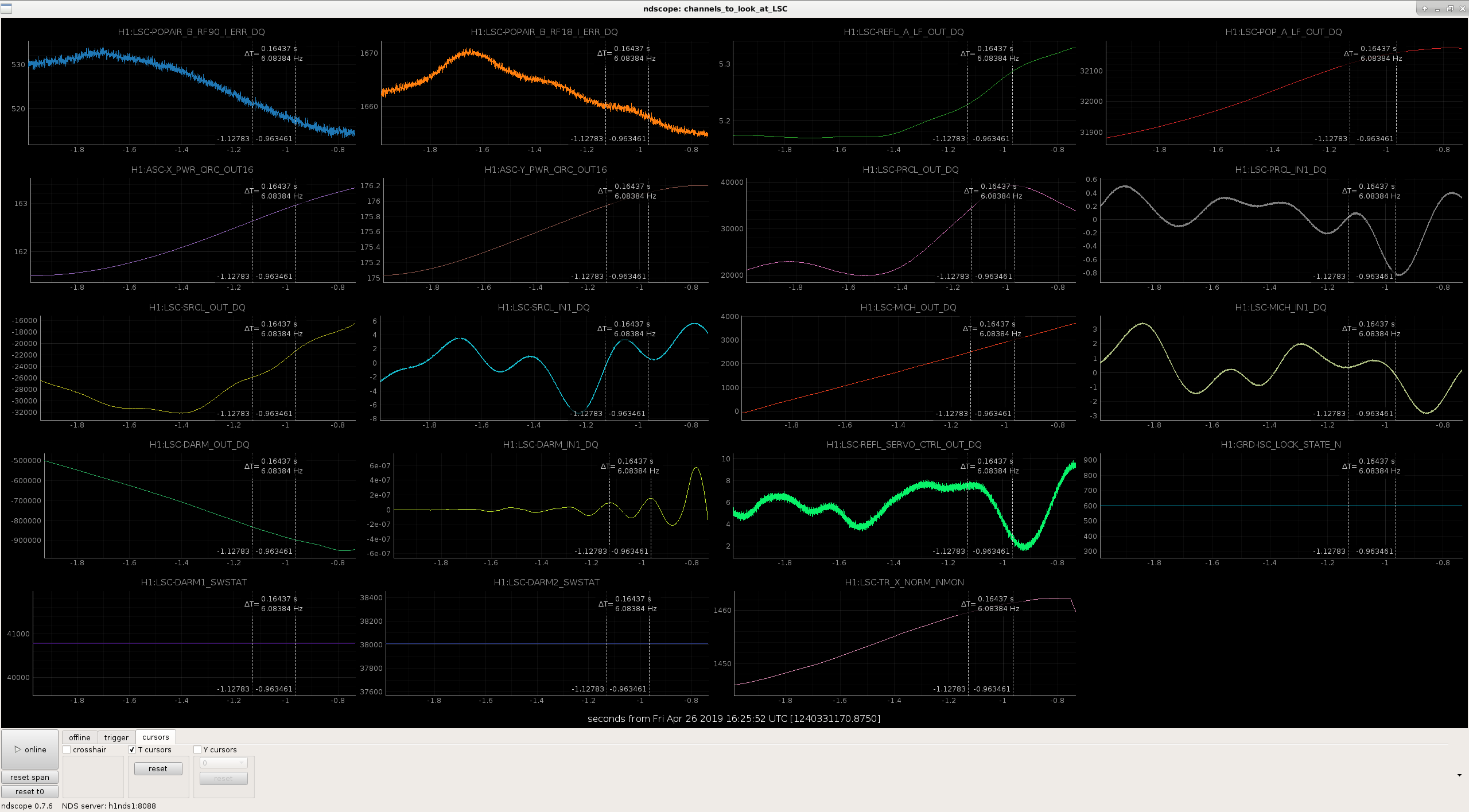Click the H1:LSC-POP_A_LF_OUT_DQ title

click(x=1284, y=32)
